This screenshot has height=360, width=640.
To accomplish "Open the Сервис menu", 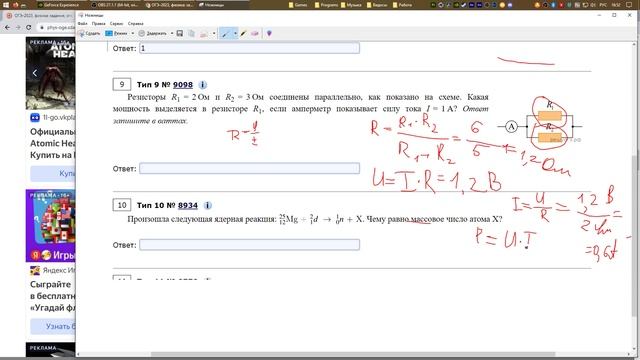I will pos(116,24).
